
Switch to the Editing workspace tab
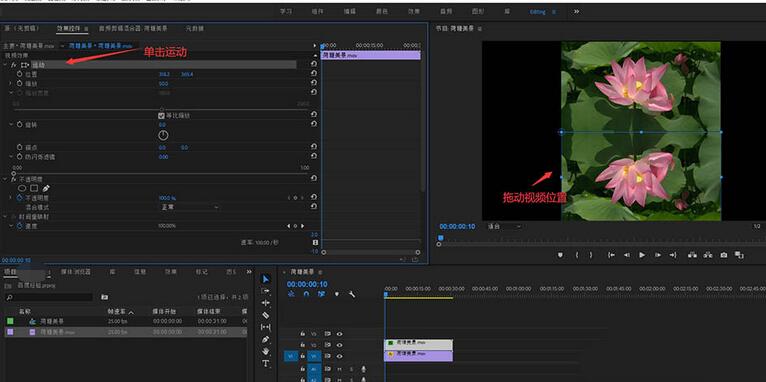[x=537, y=11]
